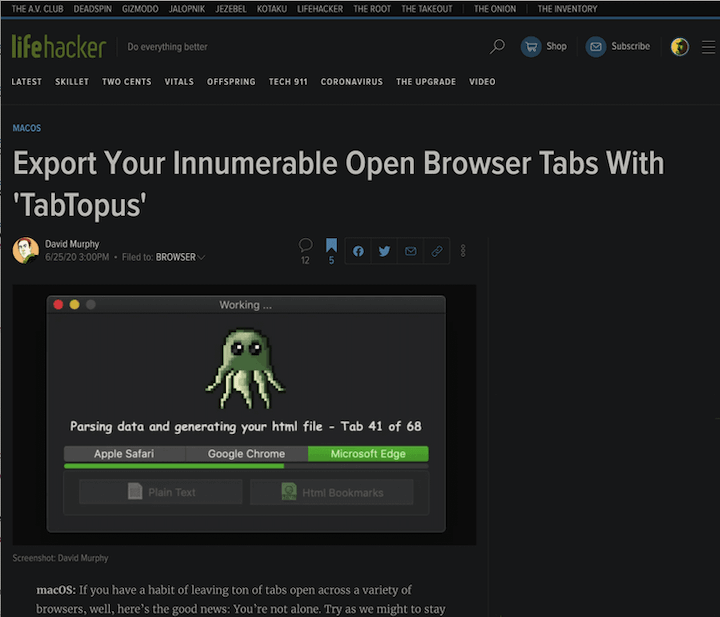The height and width of the screenshot is (617, 720).
Task: Open the VIDEO section
Action: pos(482,82)
